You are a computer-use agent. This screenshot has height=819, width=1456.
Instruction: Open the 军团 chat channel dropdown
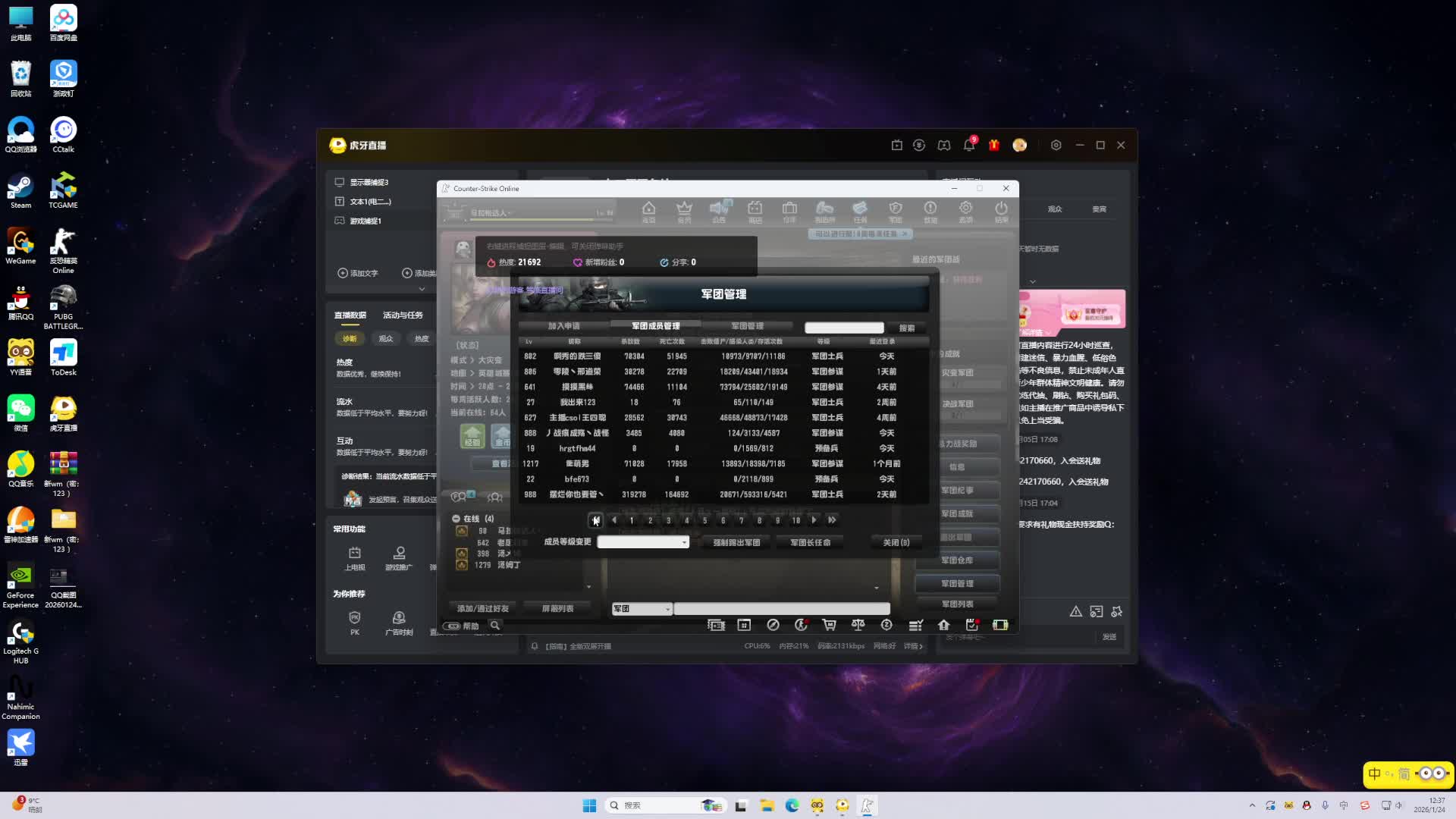pyautogui.click(x=642, y=609)
